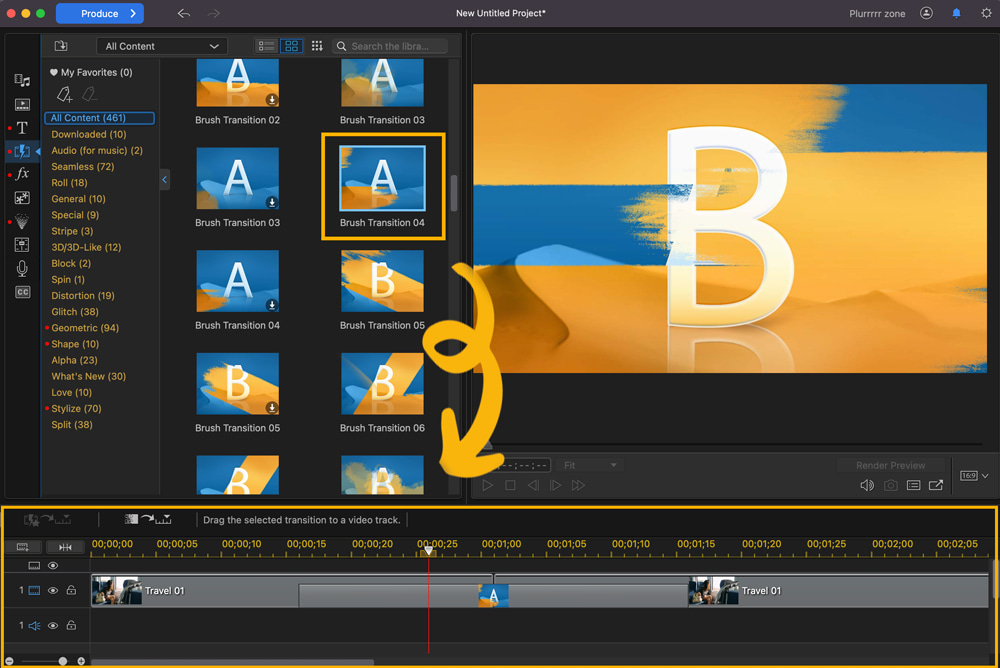1000x668 pixels.
Task: Open the Voice-Over recording room microphone
Action: pos(21,268)
